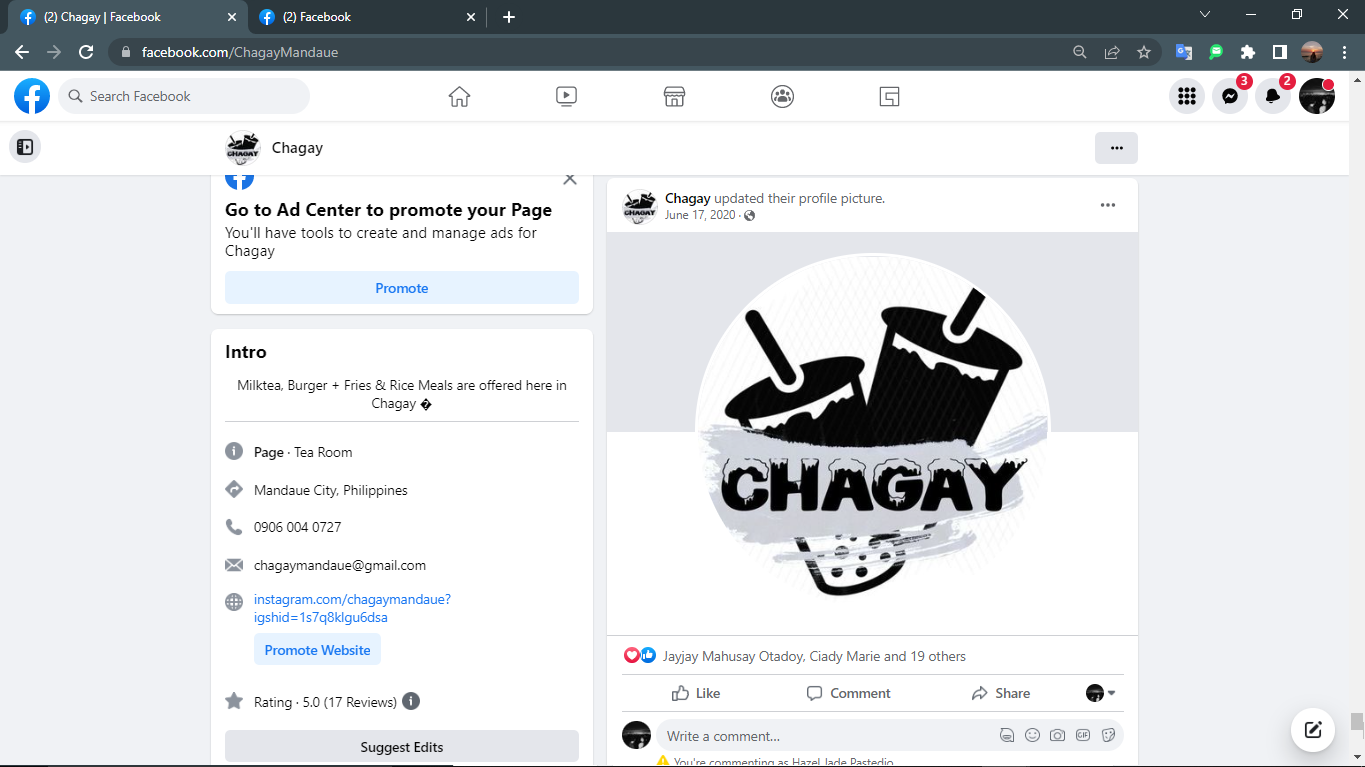
Task: Open the browser zoom magnifier icon
Action: point(1079,52)
